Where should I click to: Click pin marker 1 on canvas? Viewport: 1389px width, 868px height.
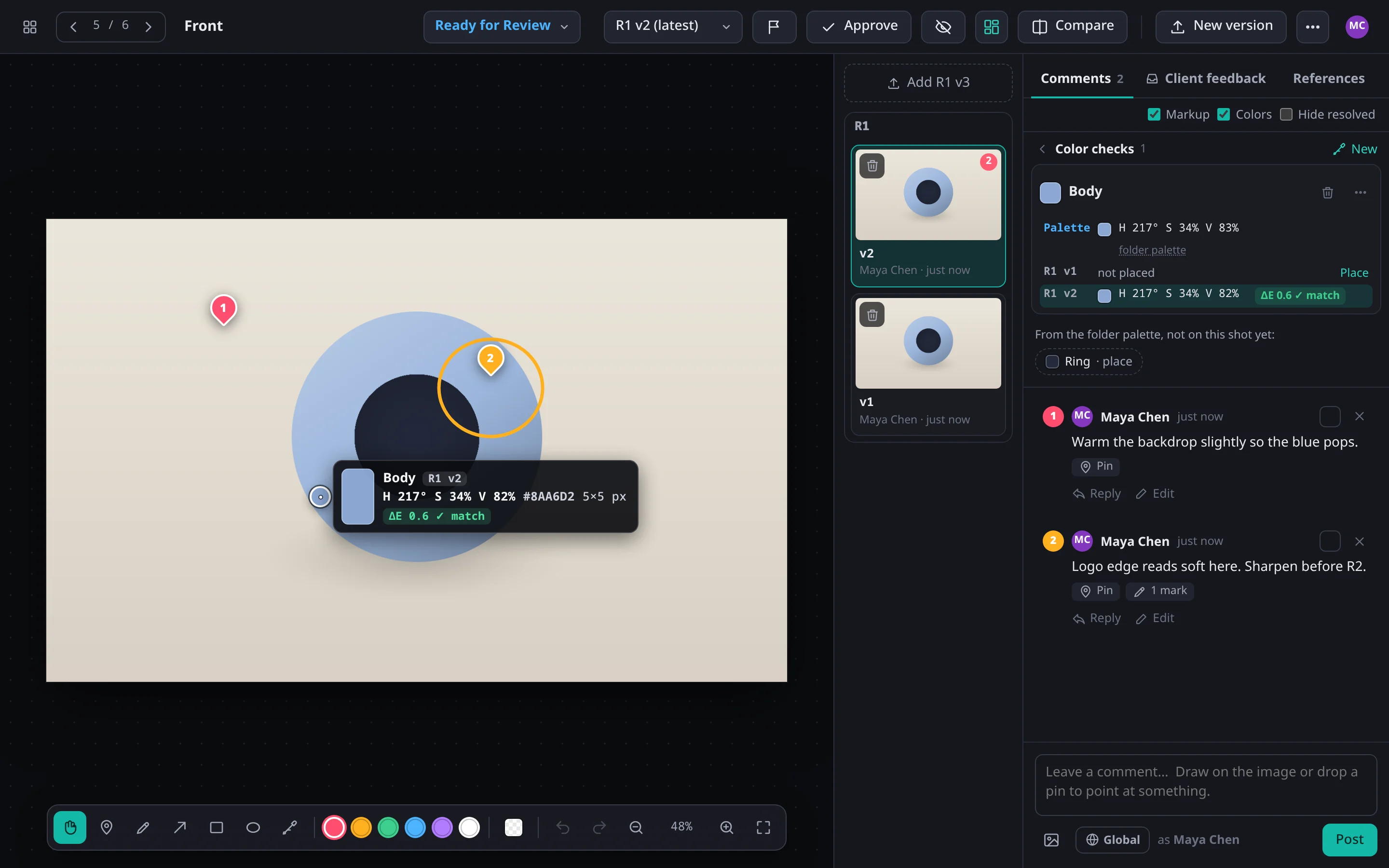pyautogui.click(x=223, y=309)
